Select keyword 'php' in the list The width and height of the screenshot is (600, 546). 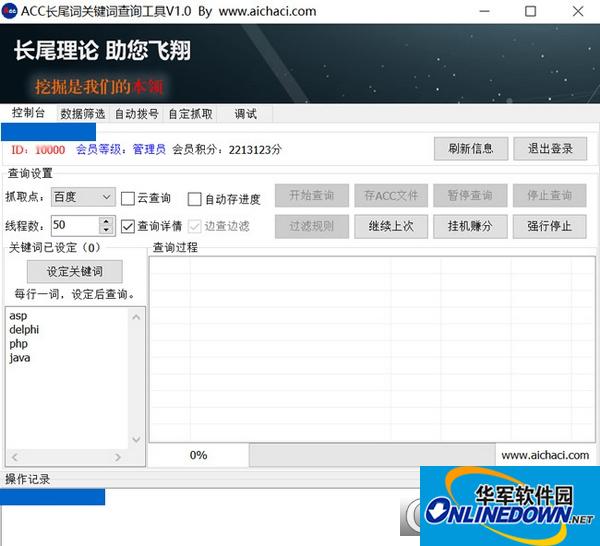coord(18,344)
